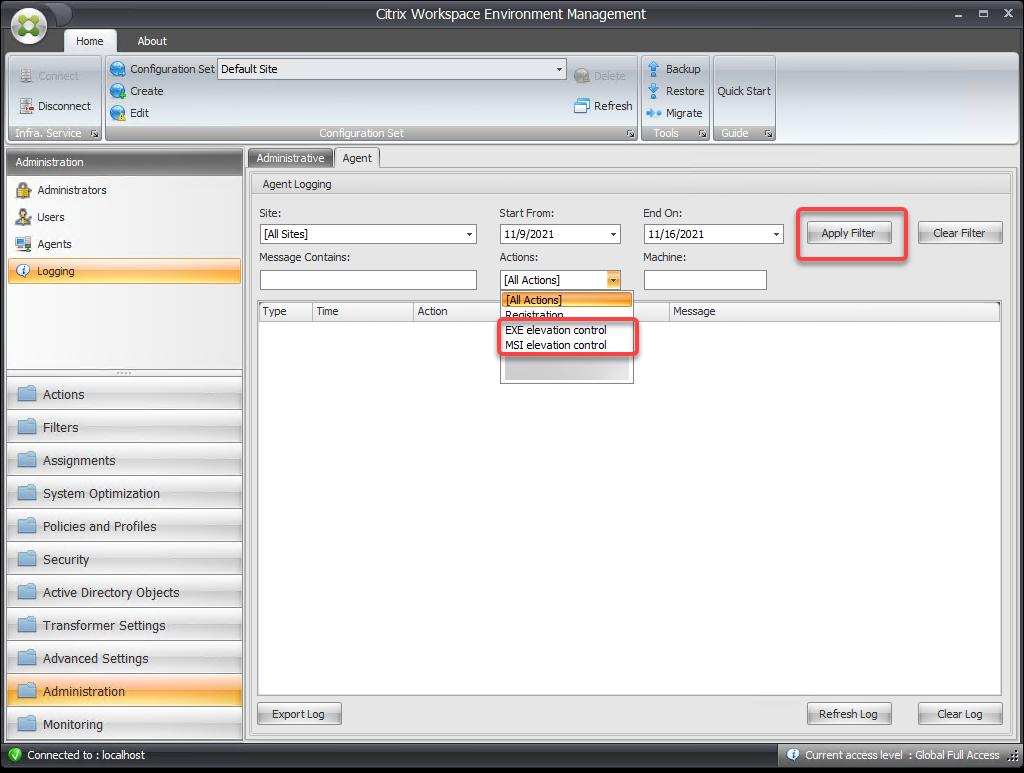
Task: Expand Infra. Service group launcher
Action: click(95, 133)
